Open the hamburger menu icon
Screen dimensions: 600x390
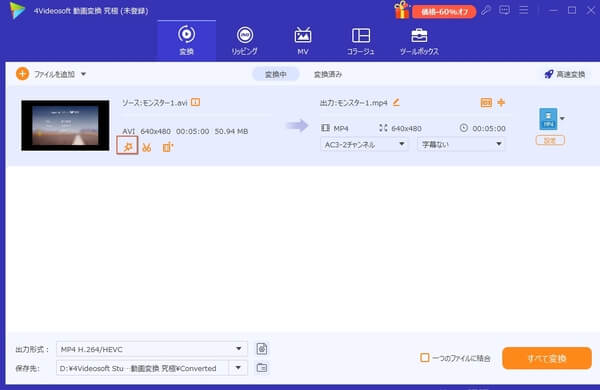pos(523,10)
